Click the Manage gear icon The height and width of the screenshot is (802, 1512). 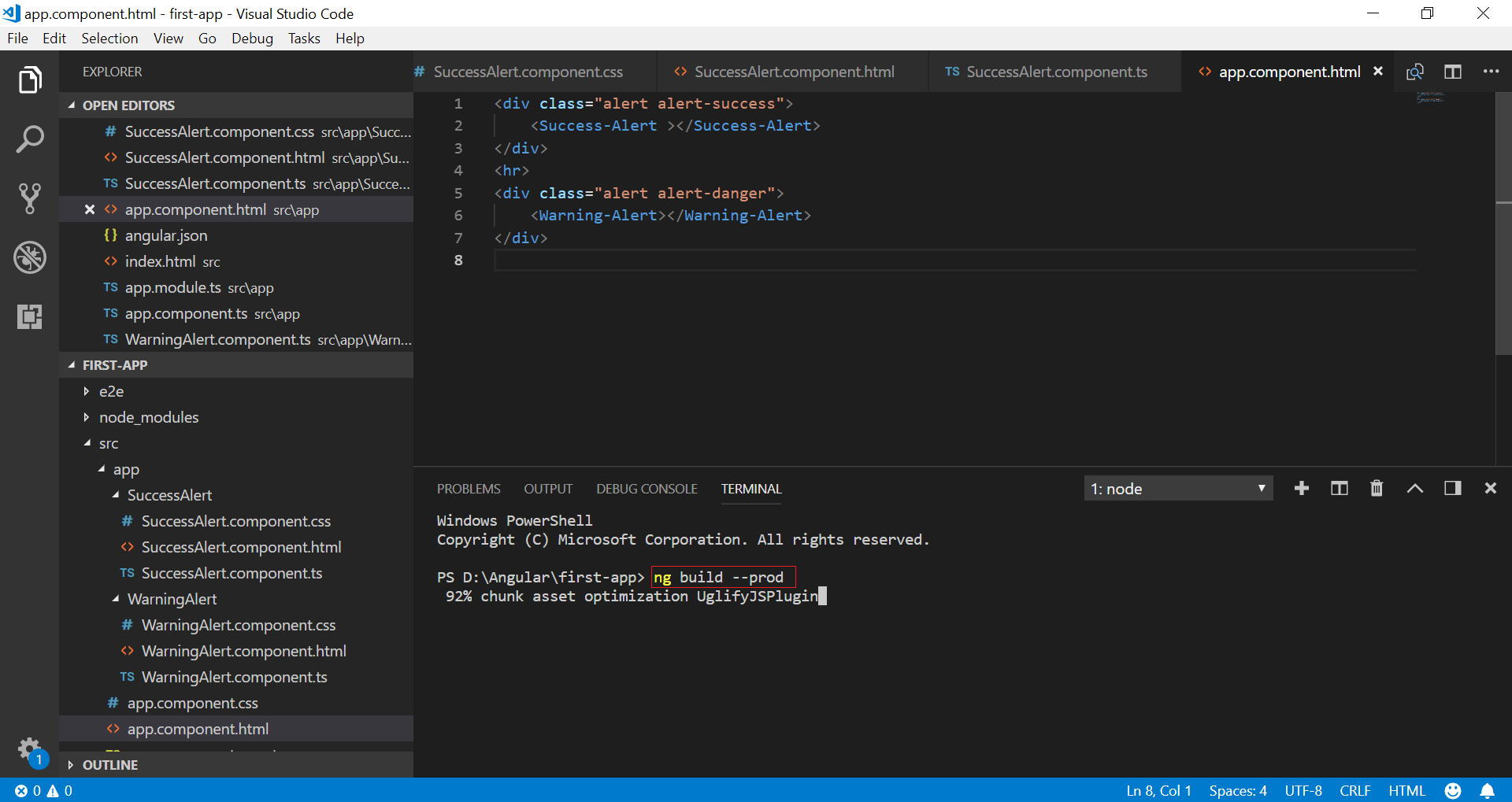[x=29, y=748]
